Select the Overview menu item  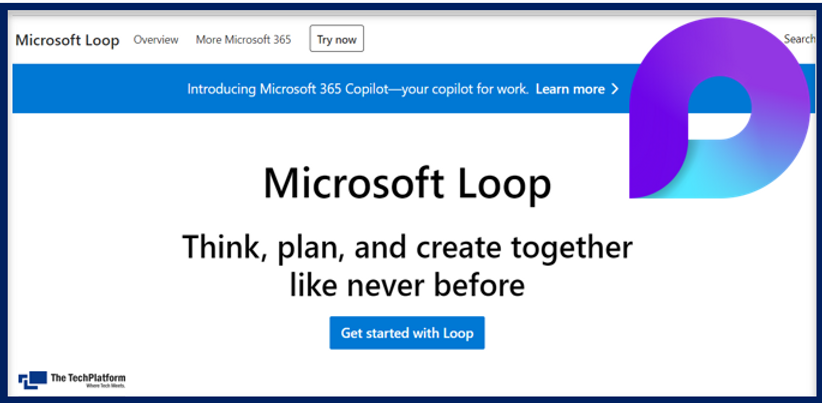tap(156, 40)
